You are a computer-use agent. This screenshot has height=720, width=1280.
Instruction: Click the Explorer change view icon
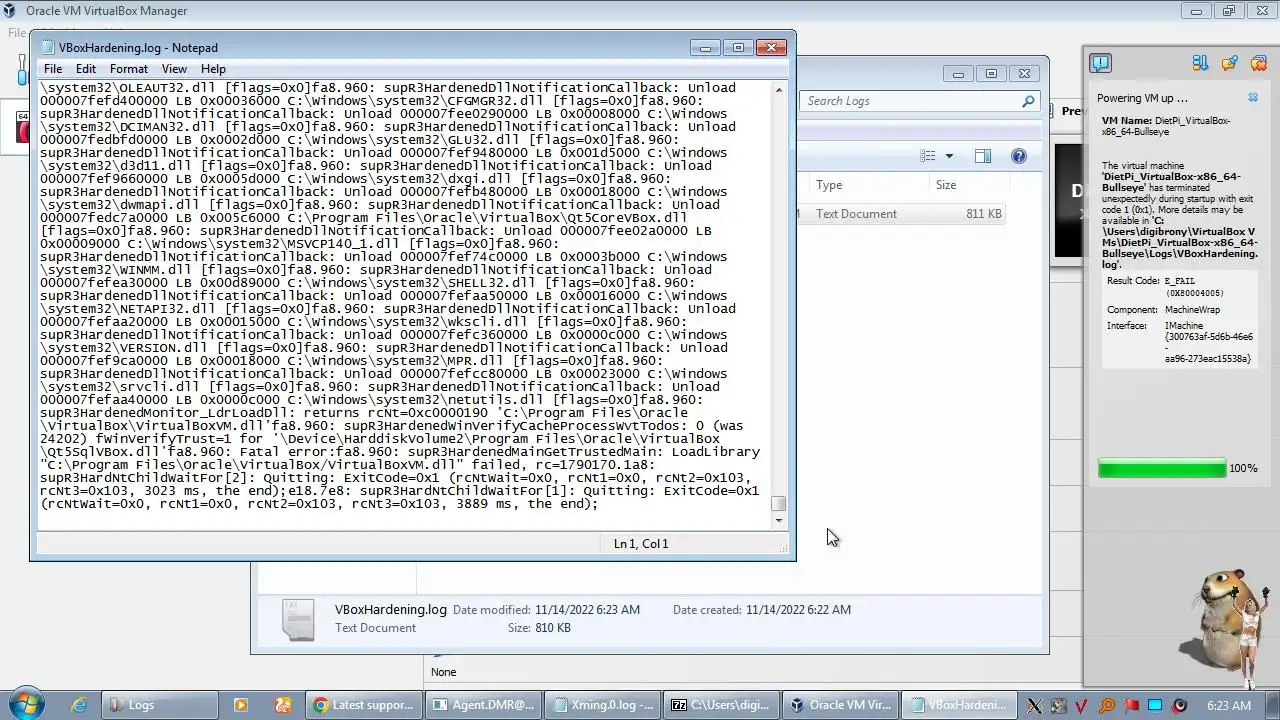[x=928, y=156]
